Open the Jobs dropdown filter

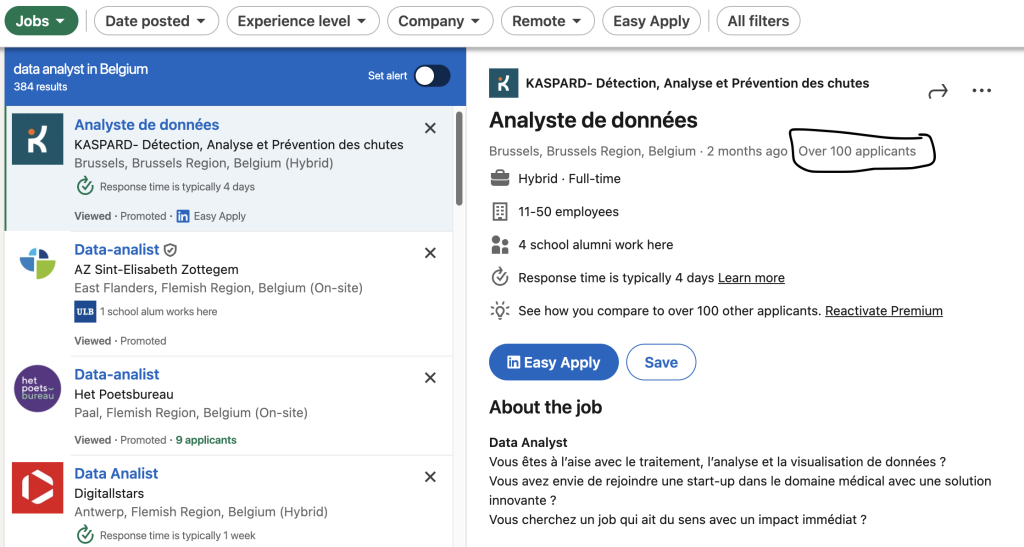tap(41, 21)
